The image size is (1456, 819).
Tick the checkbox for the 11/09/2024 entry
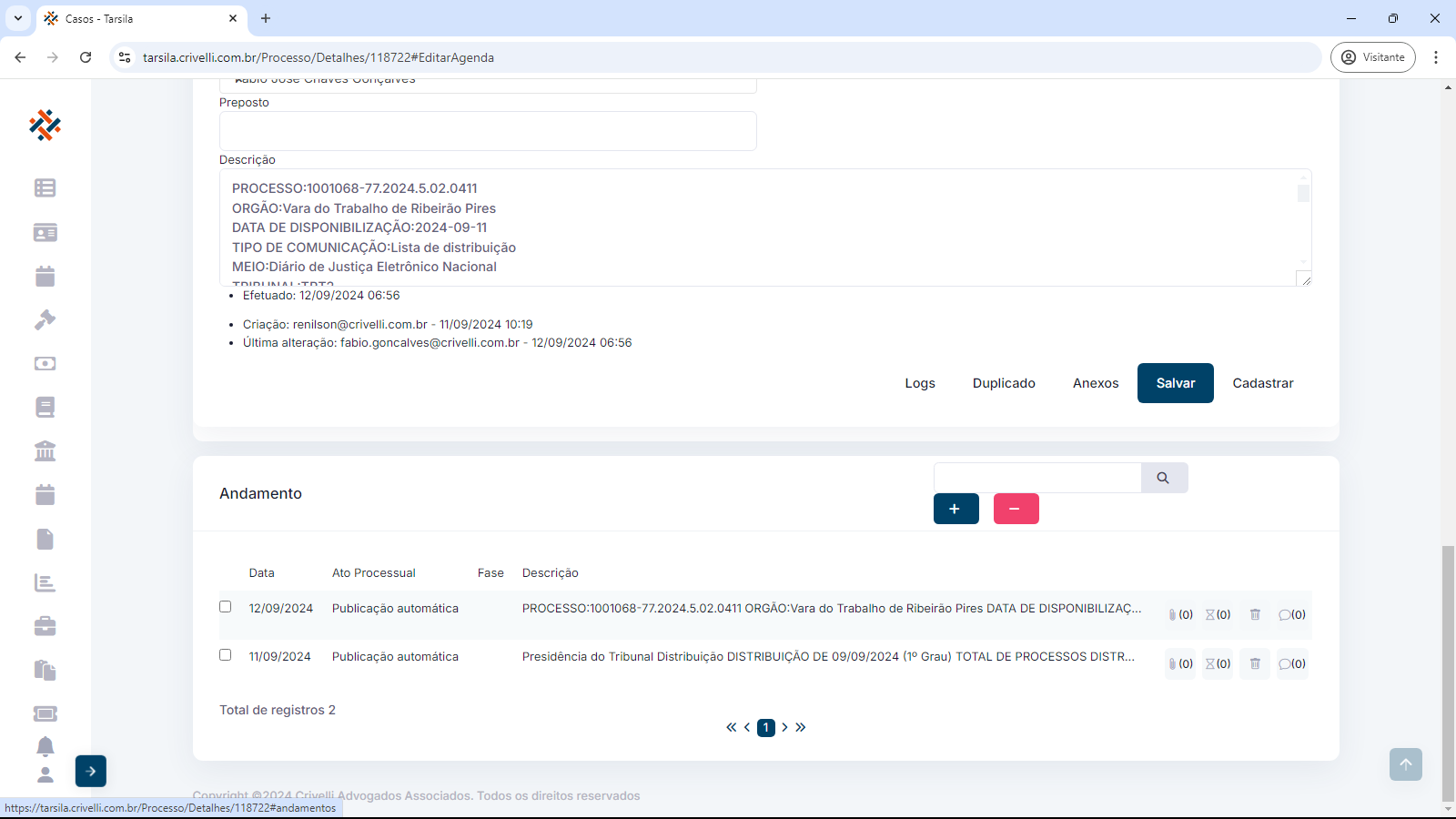pyautogui.click(x=226, y=655)
